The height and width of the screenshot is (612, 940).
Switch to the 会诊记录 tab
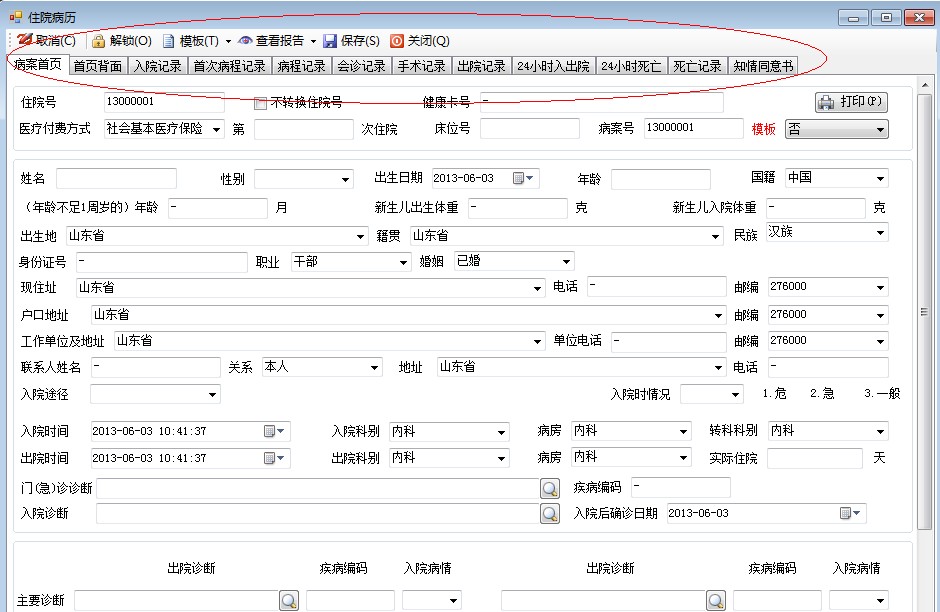(x=361, y=66)
